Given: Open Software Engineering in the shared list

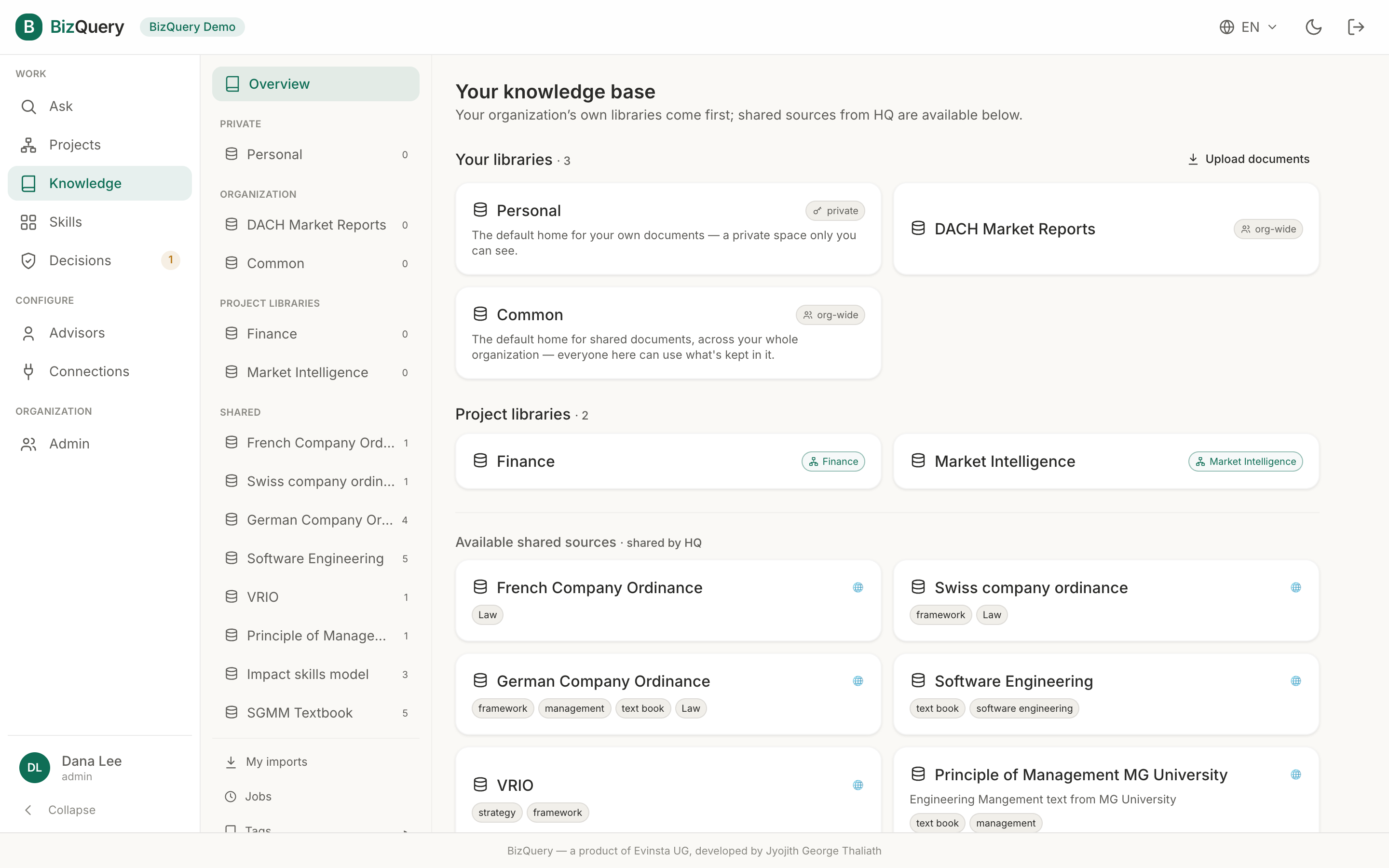Looking at the screenshot, I should click(316, 558).
